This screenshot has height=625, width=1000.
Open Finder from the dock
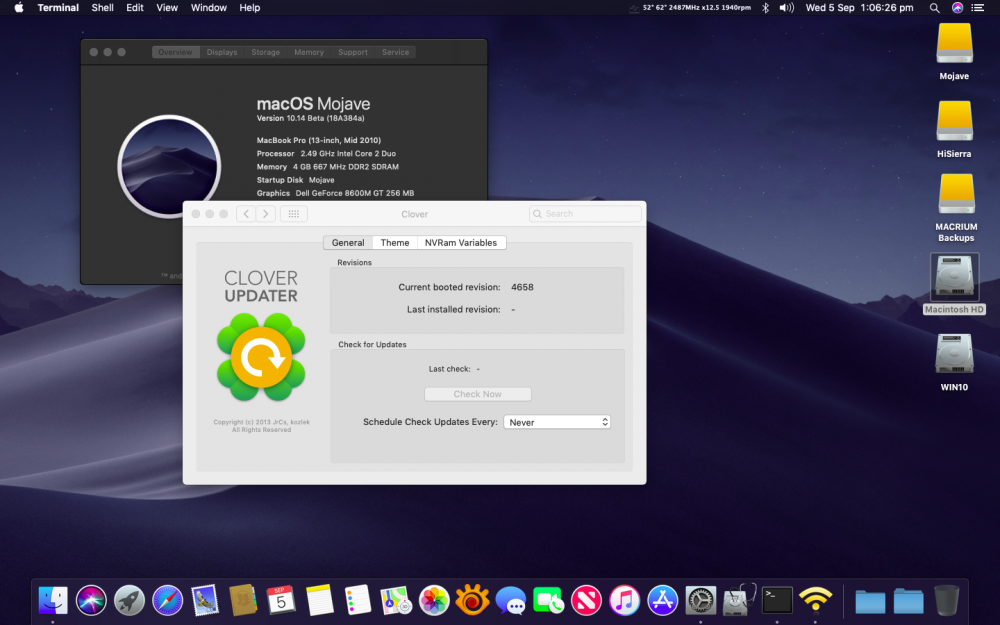pyautogui.click(x=53, y=600)
